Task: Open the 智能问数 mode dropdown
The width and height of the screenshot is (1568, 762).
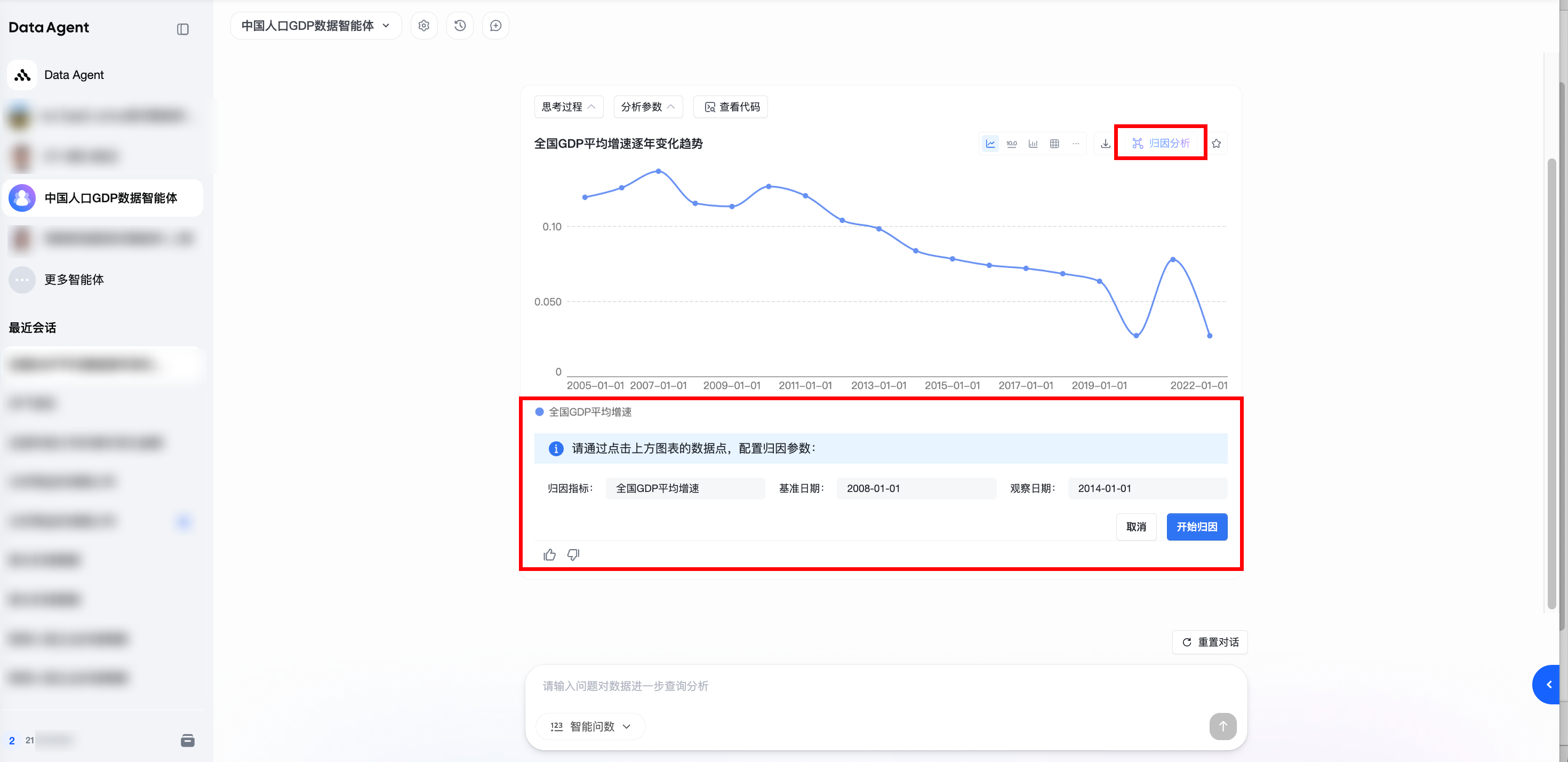Action: pos(590,726)
